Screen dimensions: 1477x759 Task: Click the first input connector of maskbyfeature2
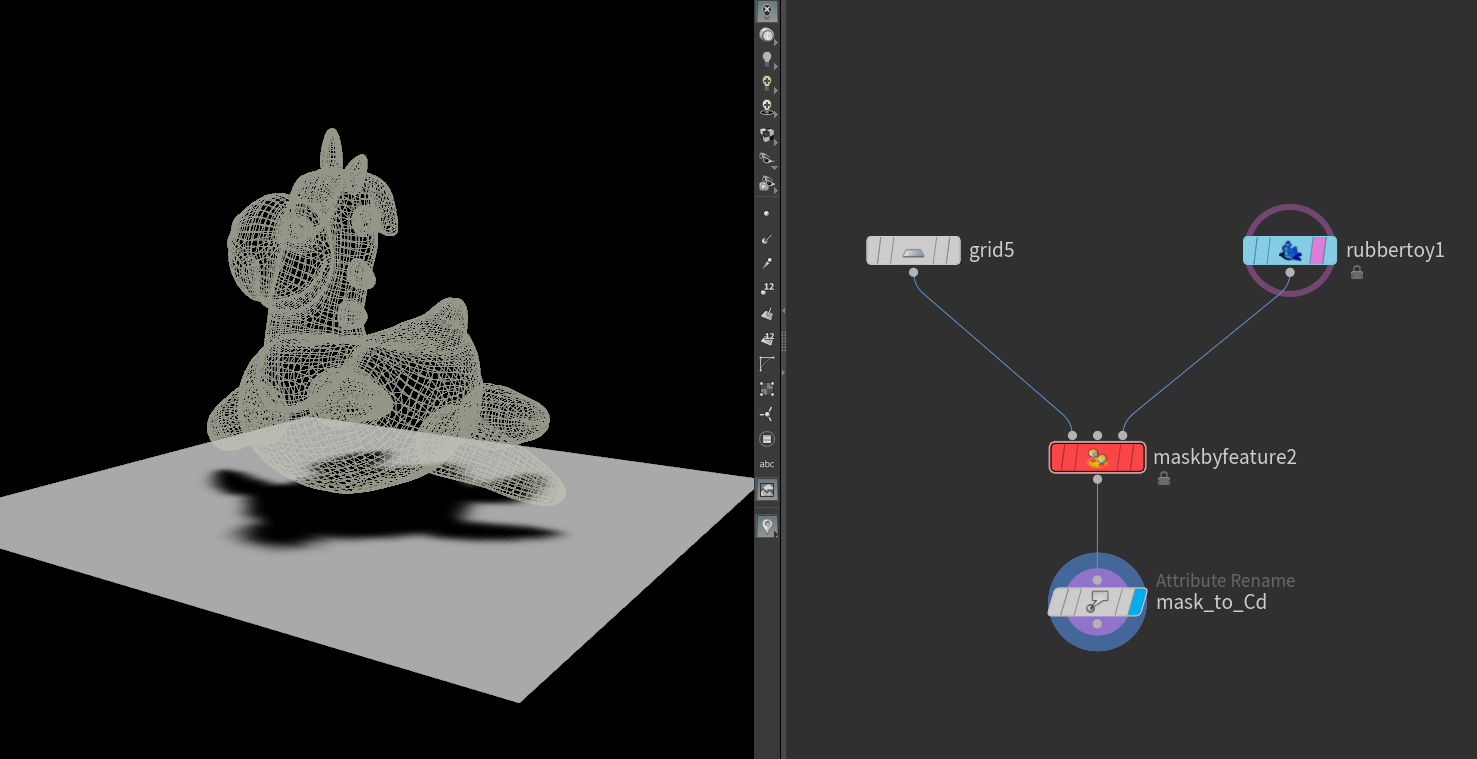click(x=1073, y=436)
